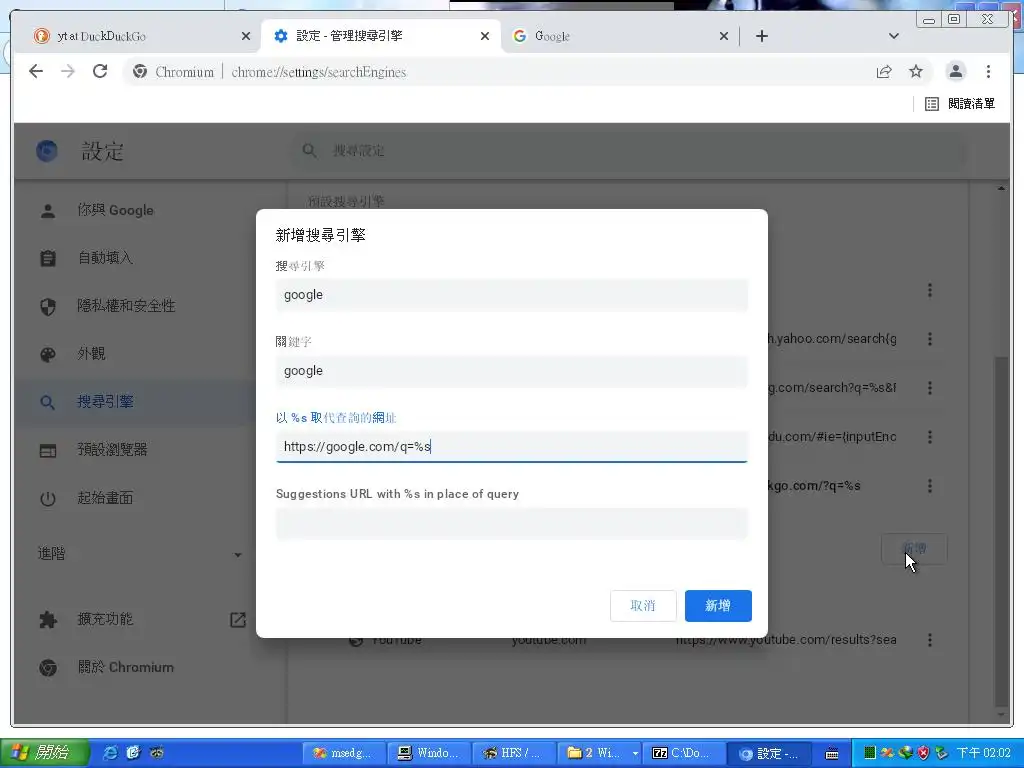Close the settings tab
1024x768 pixels.
pyautogui.click(x=485, y=36)
